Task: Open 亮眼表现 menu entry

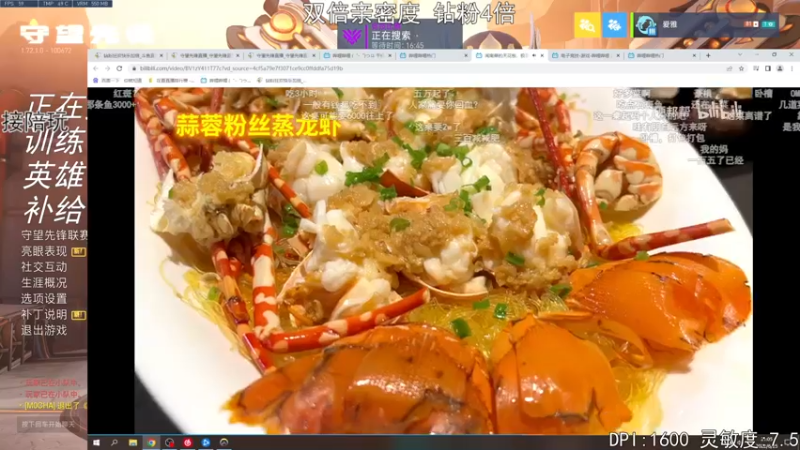Action: click(44, 251)
